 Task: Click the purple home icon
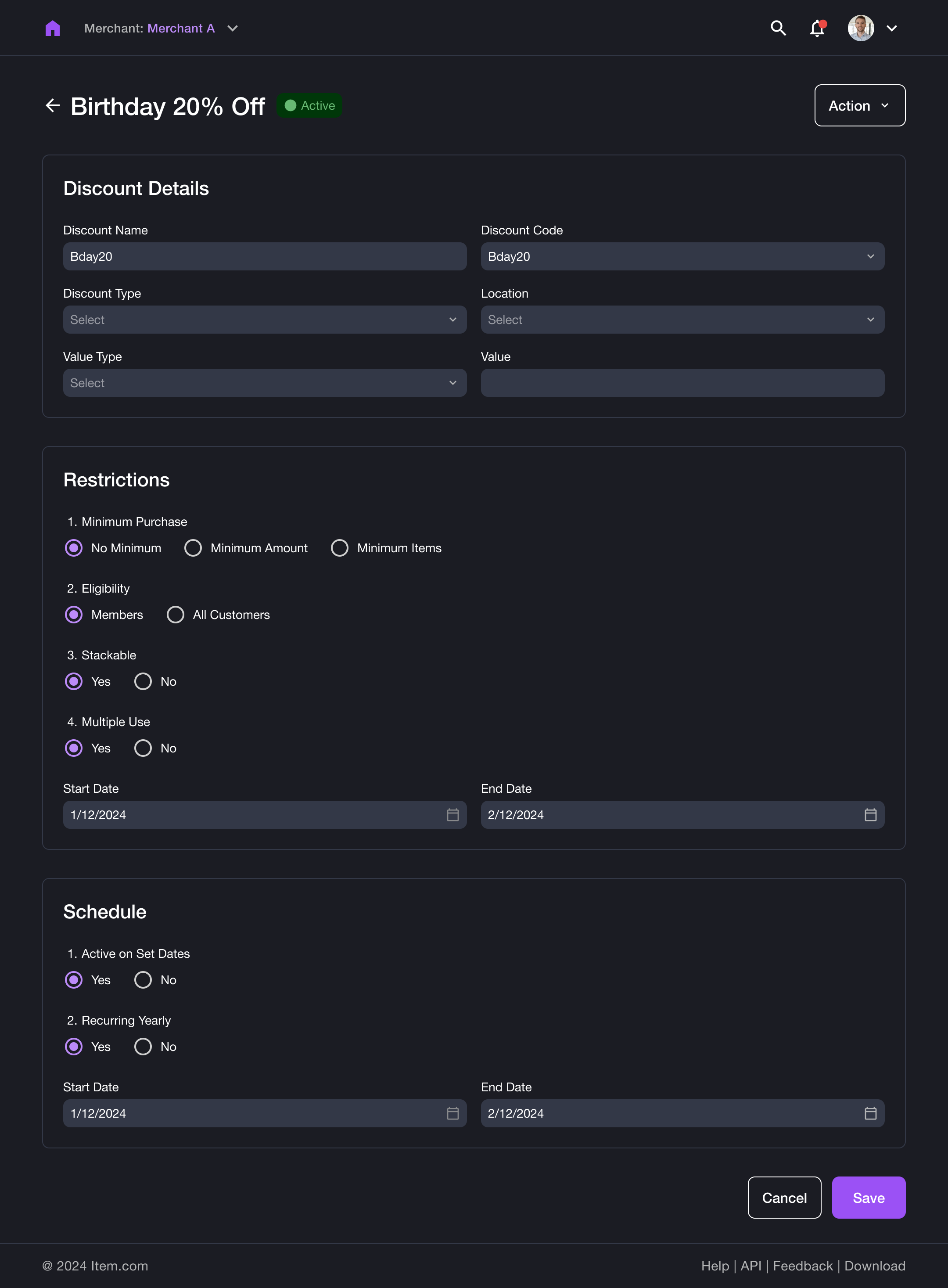point(52,28)
